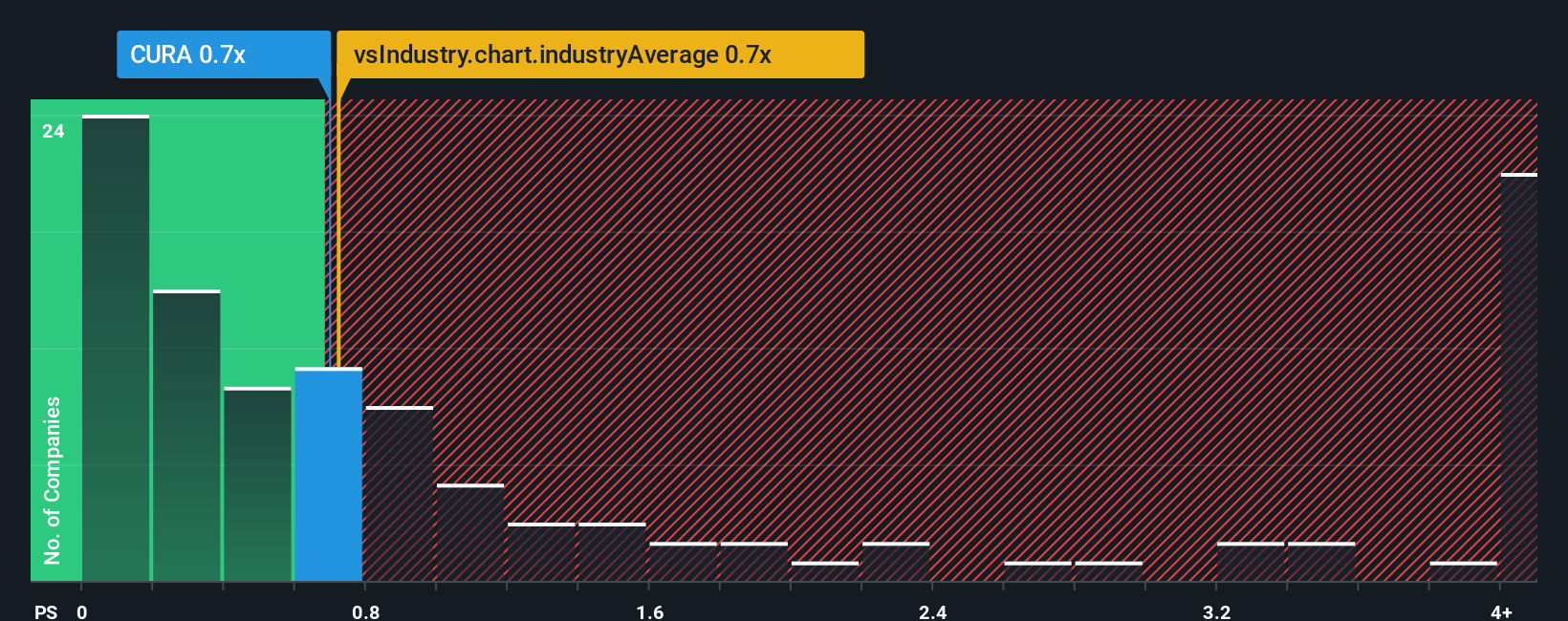Click the 'PS' axis label
Screen dimensions: 1568x621
(46, 611)
